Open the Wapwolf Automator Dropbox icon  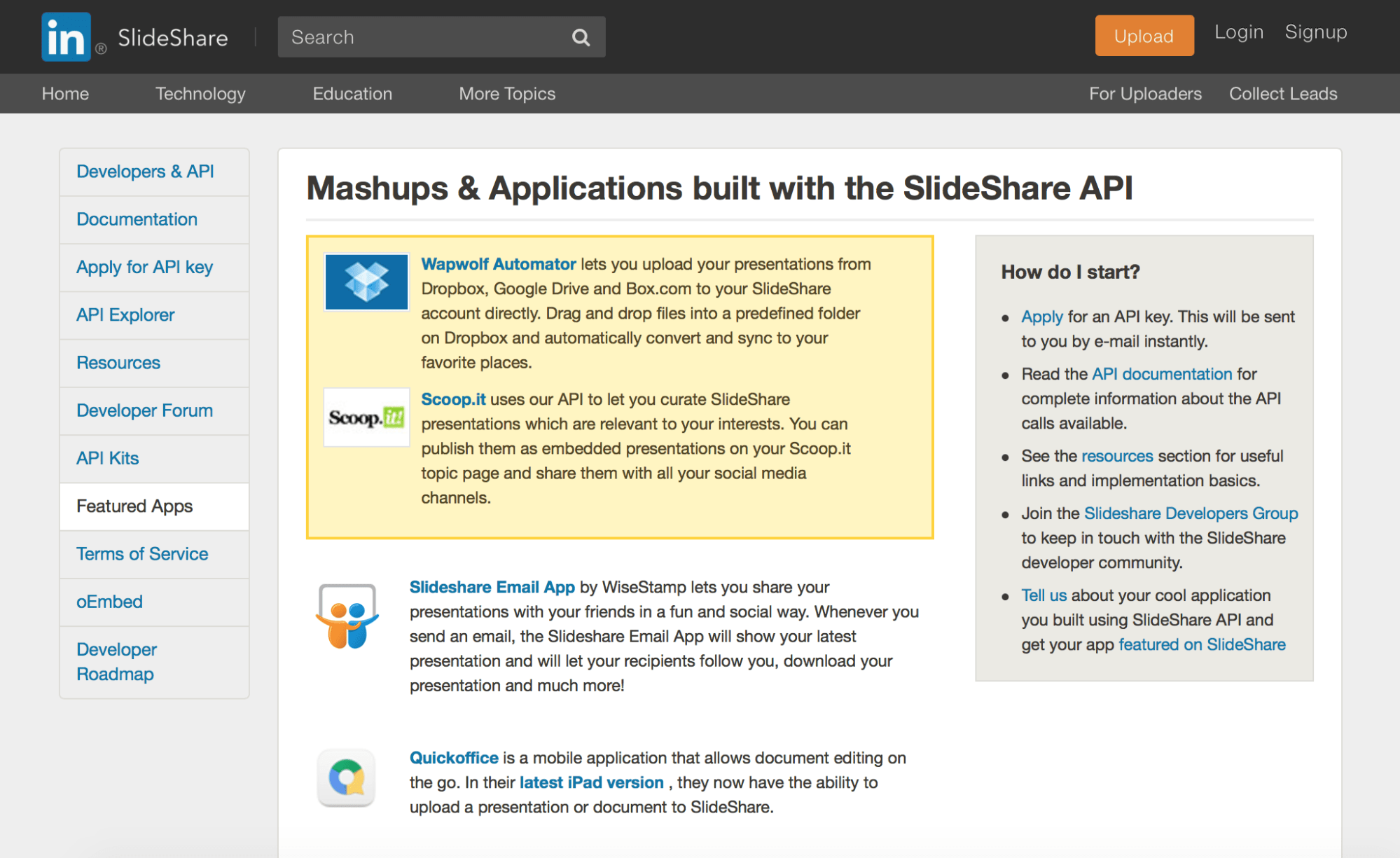(366, 282)
